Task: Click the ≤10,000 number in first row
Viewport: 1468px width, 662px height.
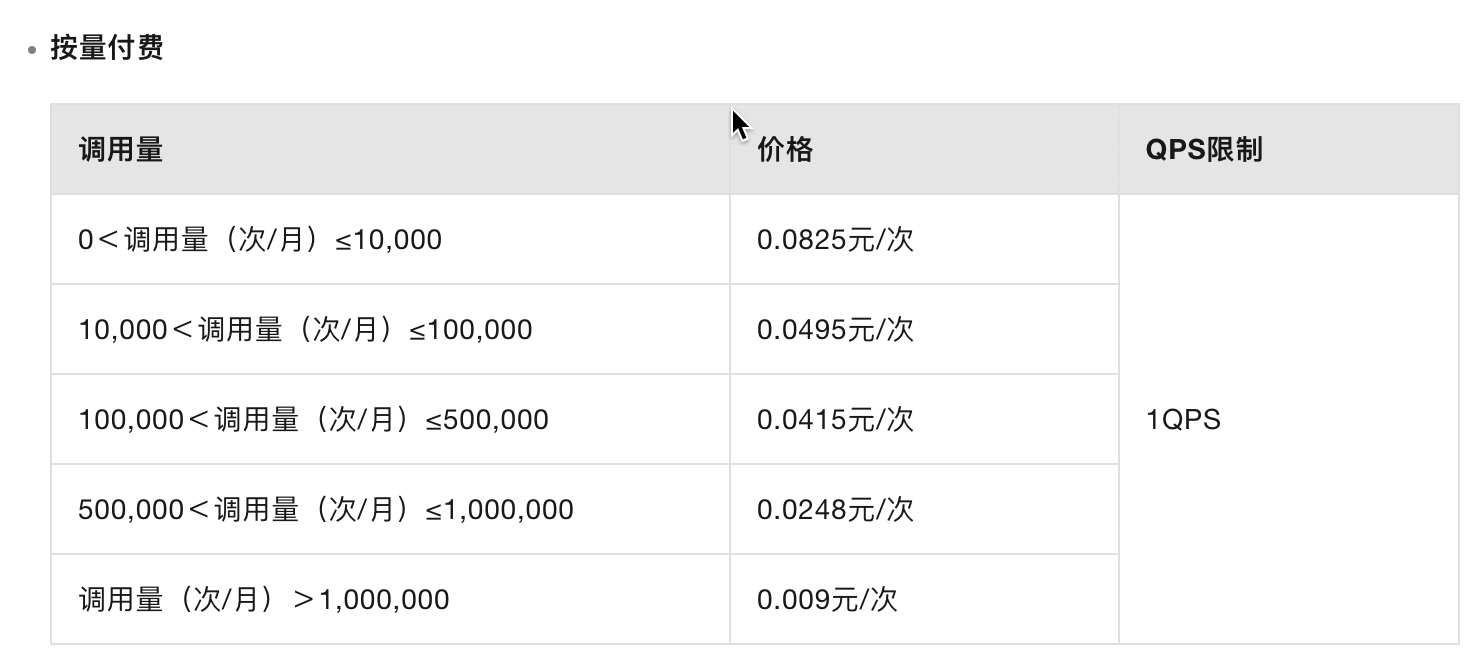Action: pos(390,240)
